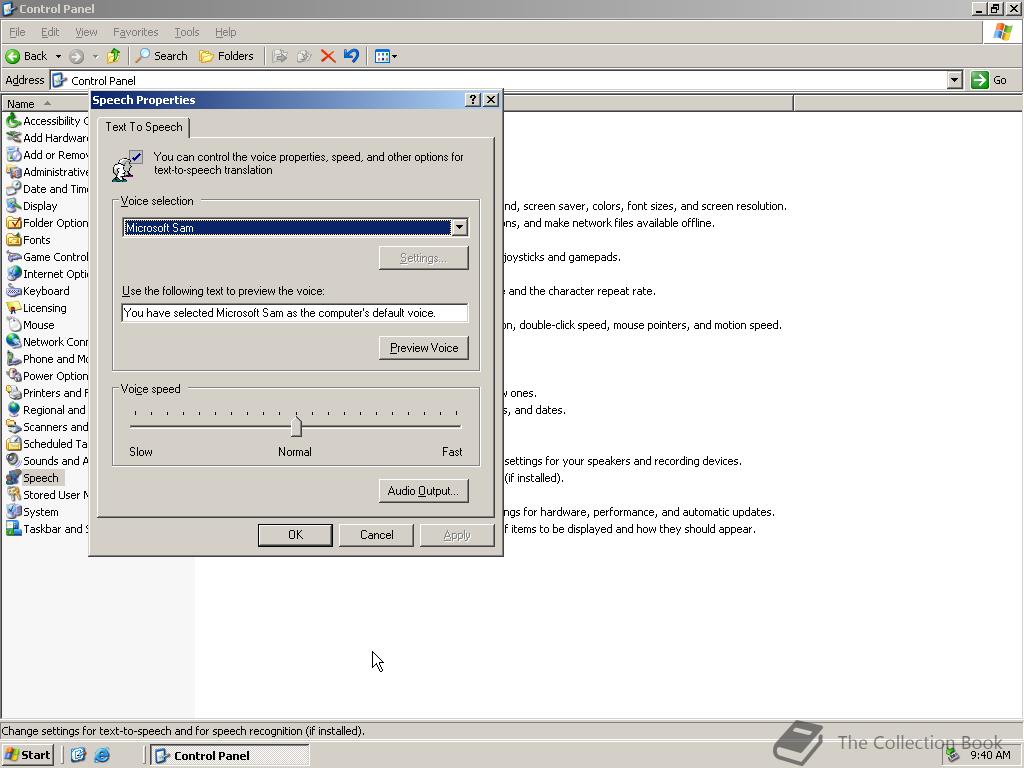Click the Undo toolbar icon
1024x768 pixels.
pyautogui.click(x=351, y=56)
